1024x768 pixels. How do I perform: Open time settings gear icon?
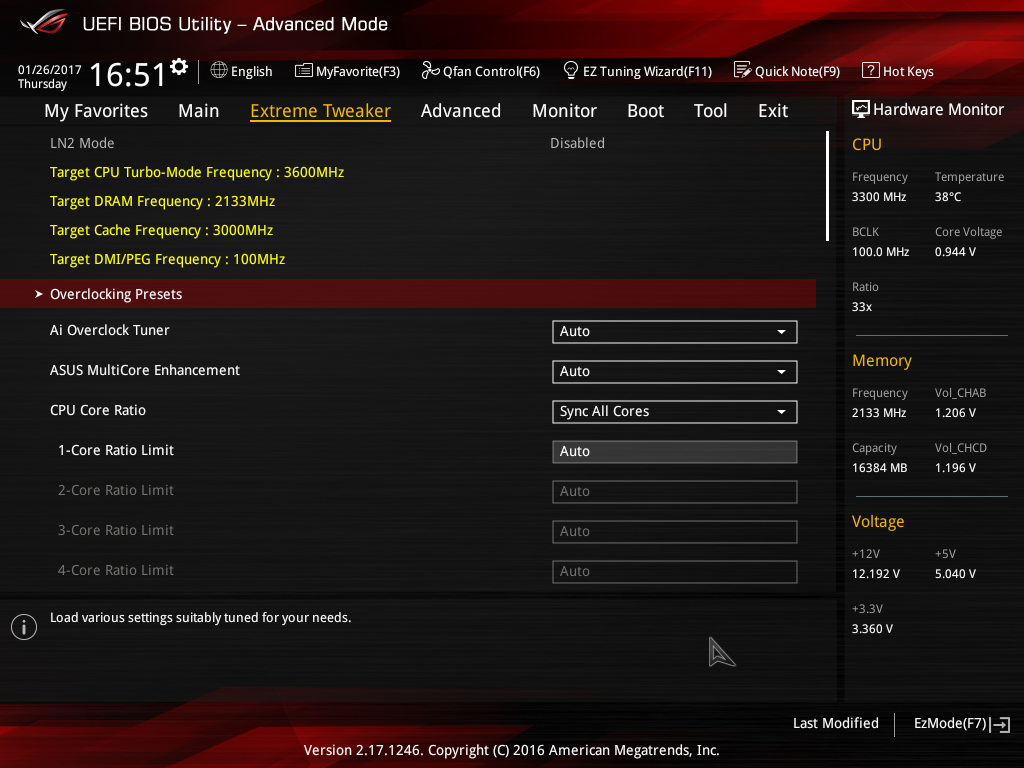[x=179, y=67]
